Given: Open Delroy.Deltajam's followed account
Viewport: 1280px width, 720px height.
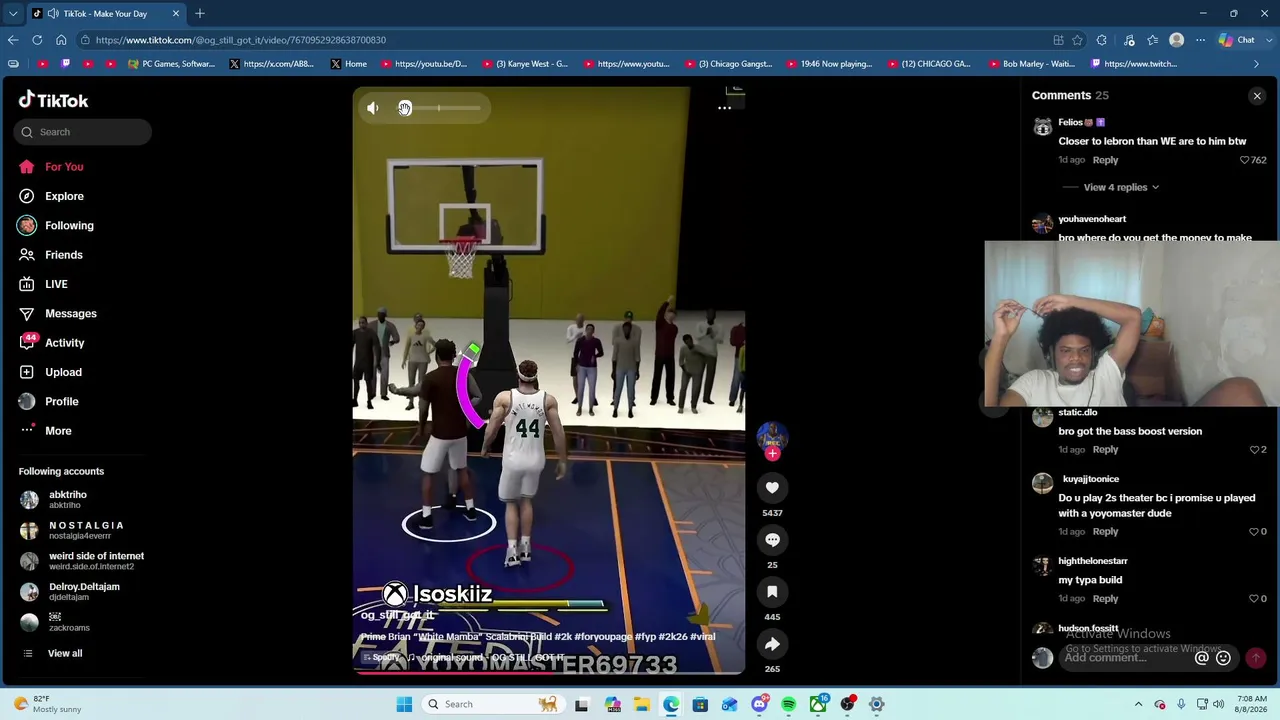Looking at the screenshot, I should pos(70,591).
